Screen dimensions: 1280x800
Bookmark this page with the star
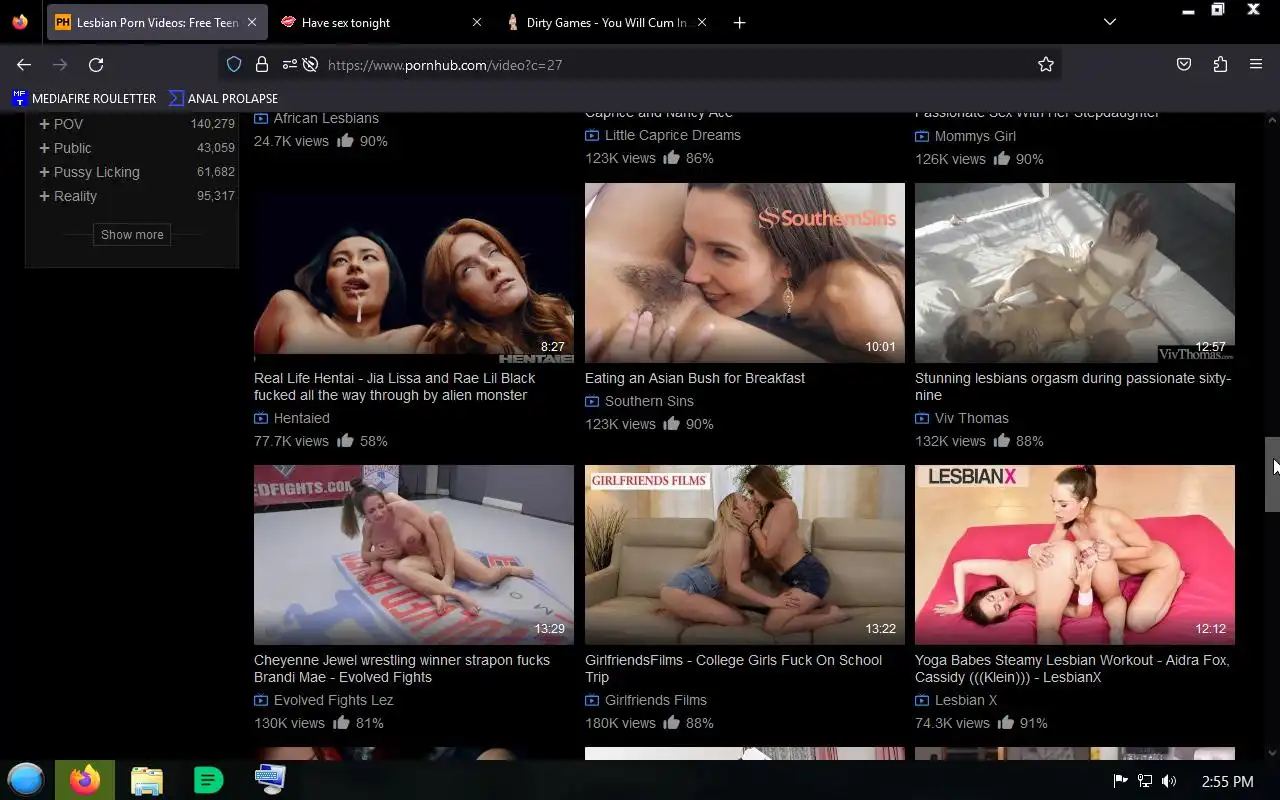(x=1046, y=64)
